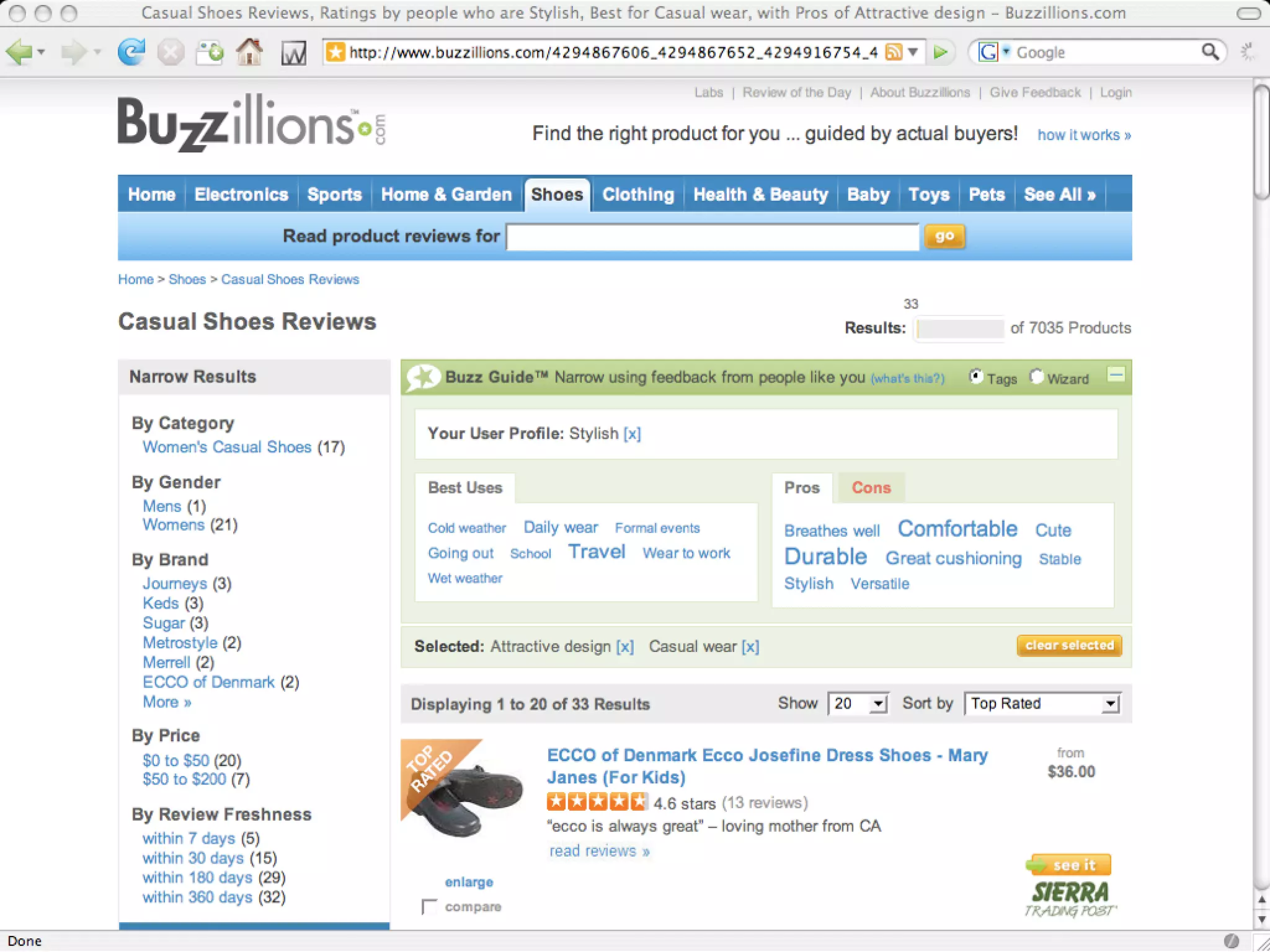
Task: Click the RSS feed icon in address bar
Action: [x=894, y=52]
